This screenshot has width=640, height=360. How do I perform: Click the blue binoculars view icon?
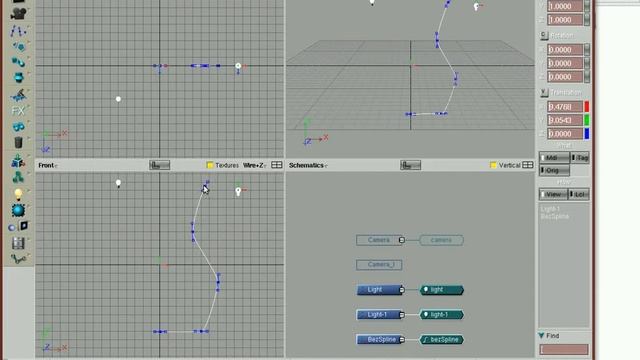(x=18, y=127)
